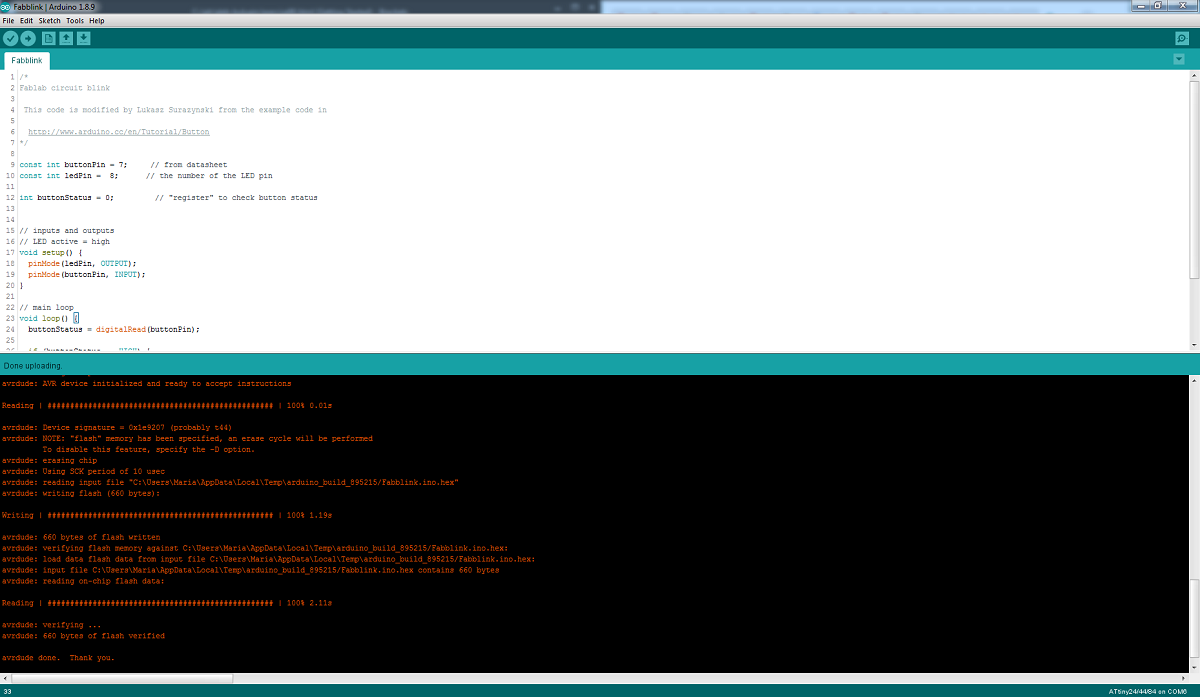Open the Sketch menu
This screenshot has height=697, width=1200.
click(x=50, y=20)
